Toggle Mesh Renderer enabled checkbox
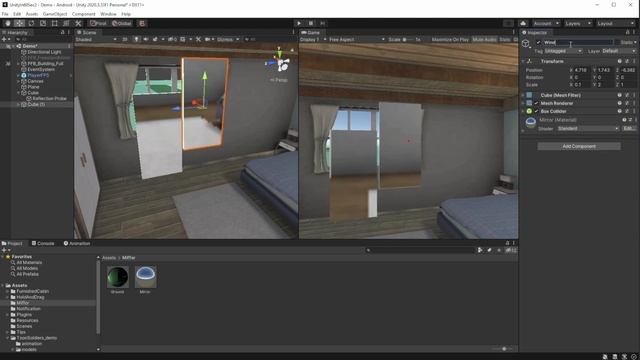The image size is (640, 360). (x=536, y=103)
